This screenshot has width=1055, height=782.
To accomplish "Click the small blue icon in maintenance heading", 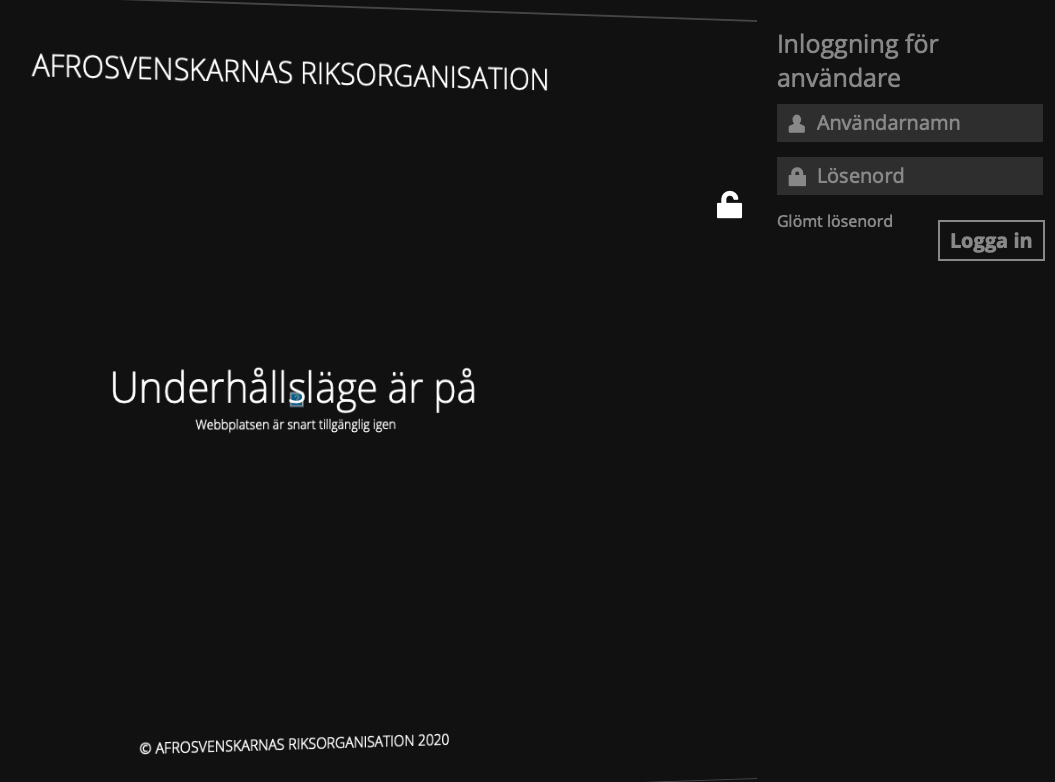I will [297, 399].
